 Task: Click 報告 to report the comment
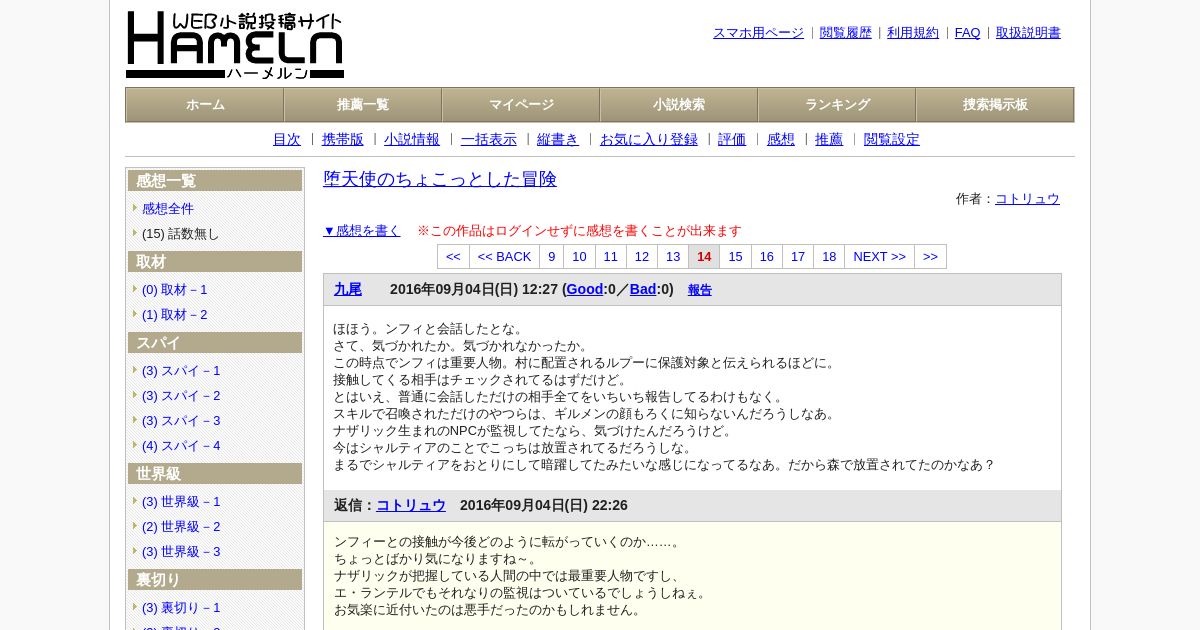click(700, 290)
